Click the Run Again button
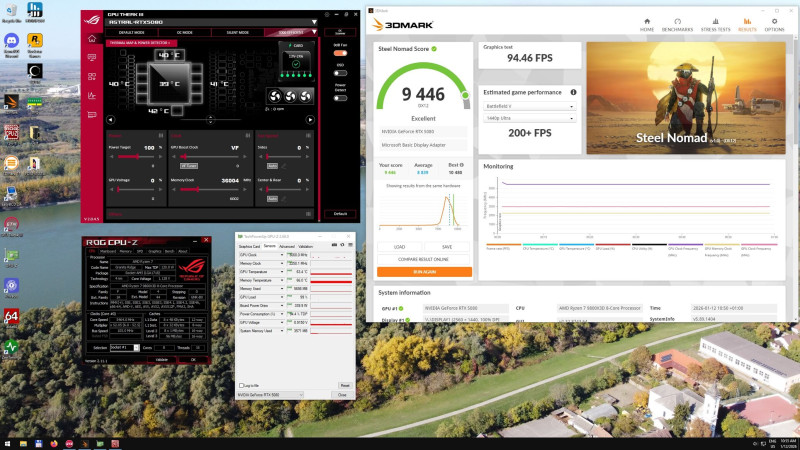The image size is (800, 450). pyautogui.click(x=424, y=272)
